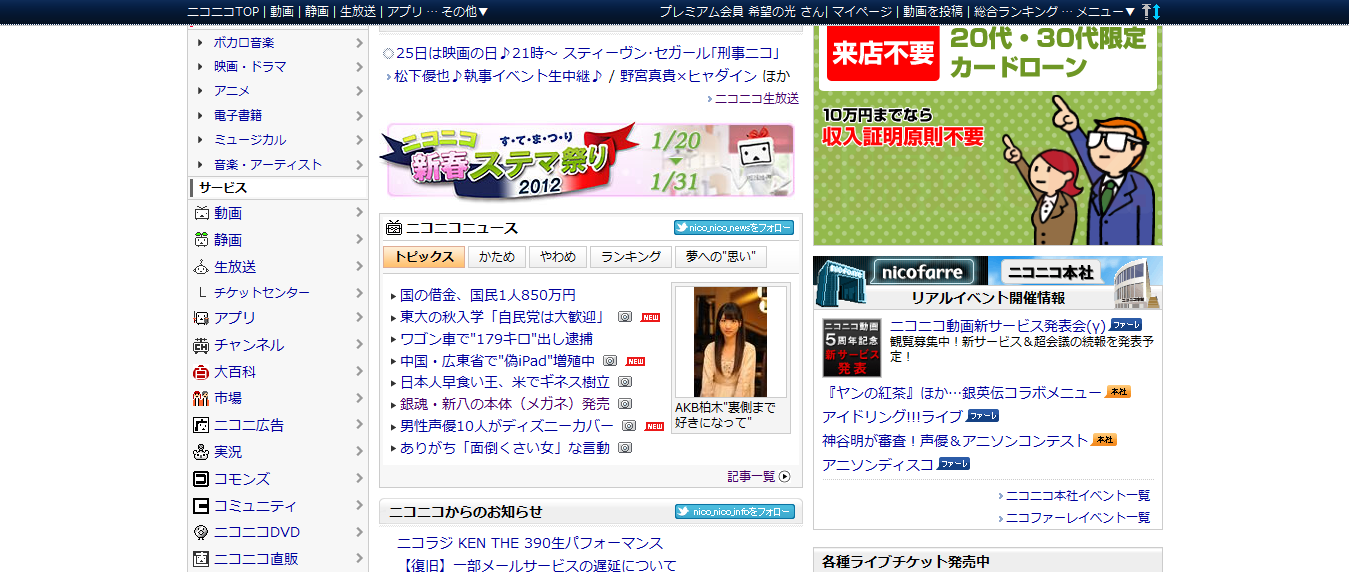Open 動画を投稿 in the top menu

(x=933, y=11)
